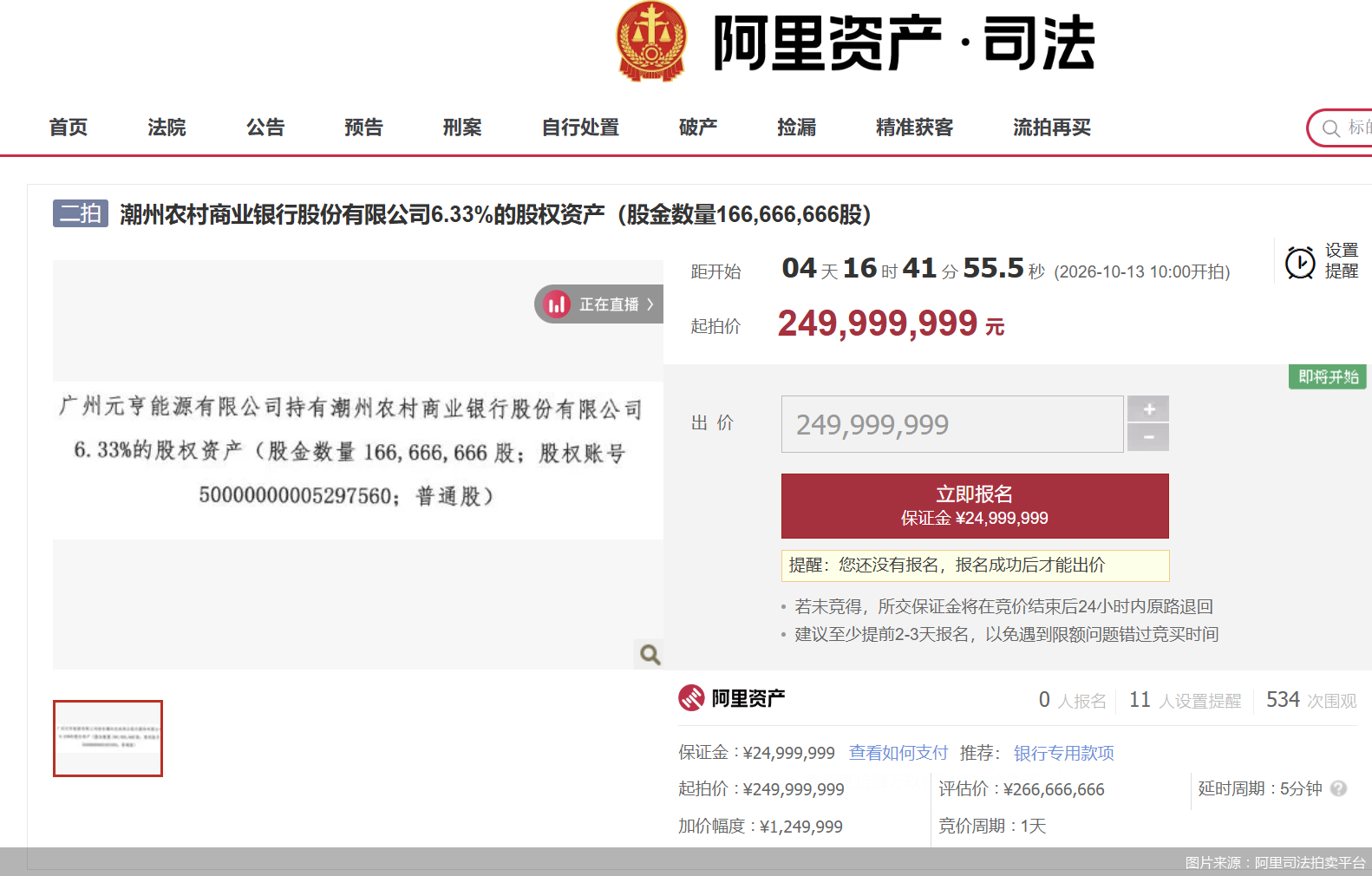Click 设置提醒 reminder text
The height and width of the screenshot is (876, 1372).
tap(1342, 261)
